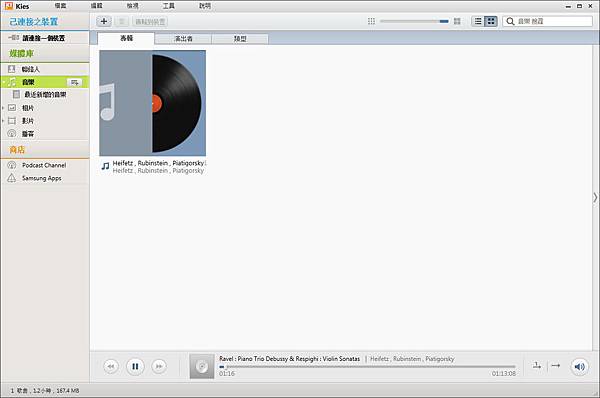Open the photos library item

(x=45, y=108)
